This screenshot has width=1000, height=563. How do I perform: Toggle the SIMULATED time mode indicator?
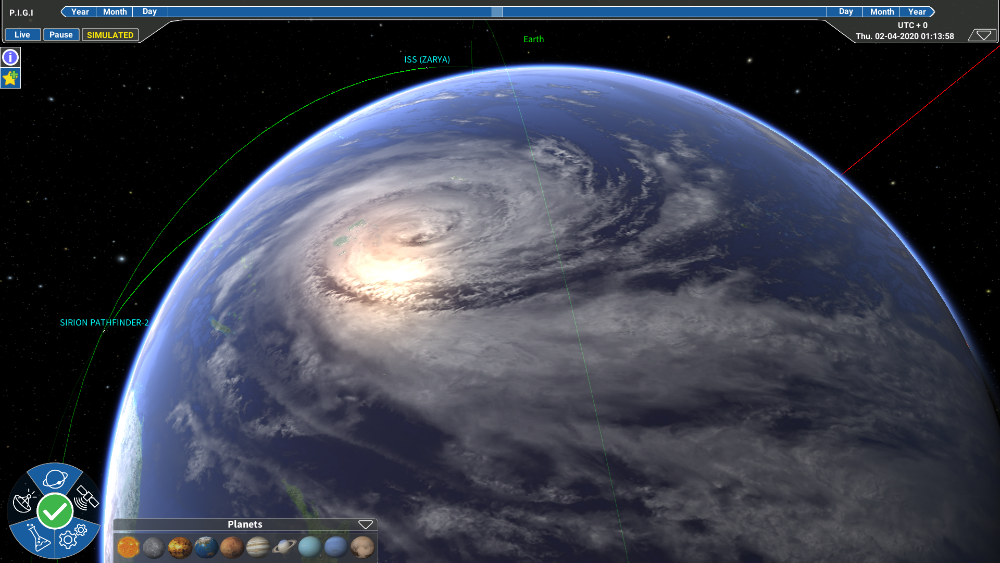pyautogui.click(x=110, y=35)
